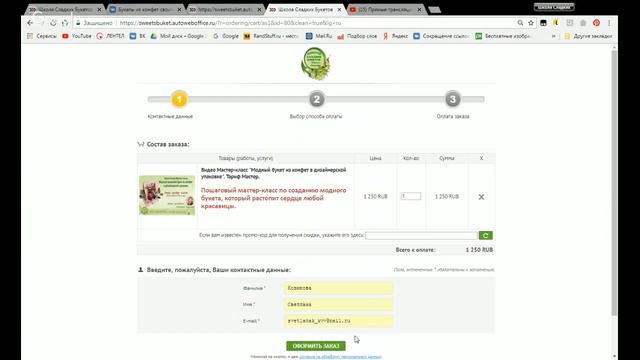Bookmark this page with the star icon
Viewport: 640px width, 360px height.
531,23
